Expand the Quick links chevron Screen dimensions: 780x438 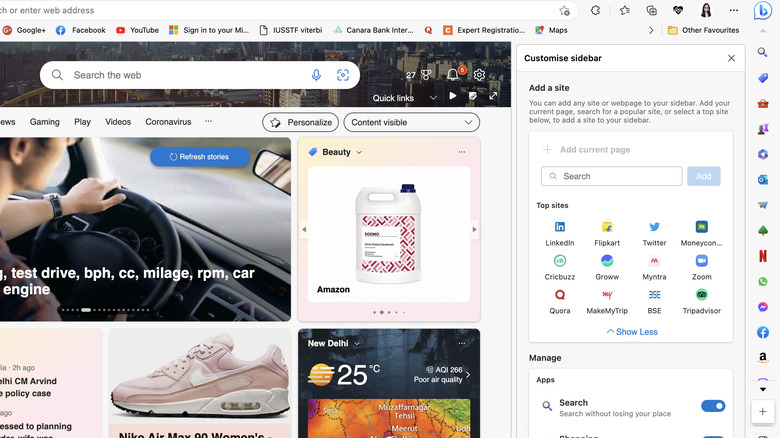433,98
